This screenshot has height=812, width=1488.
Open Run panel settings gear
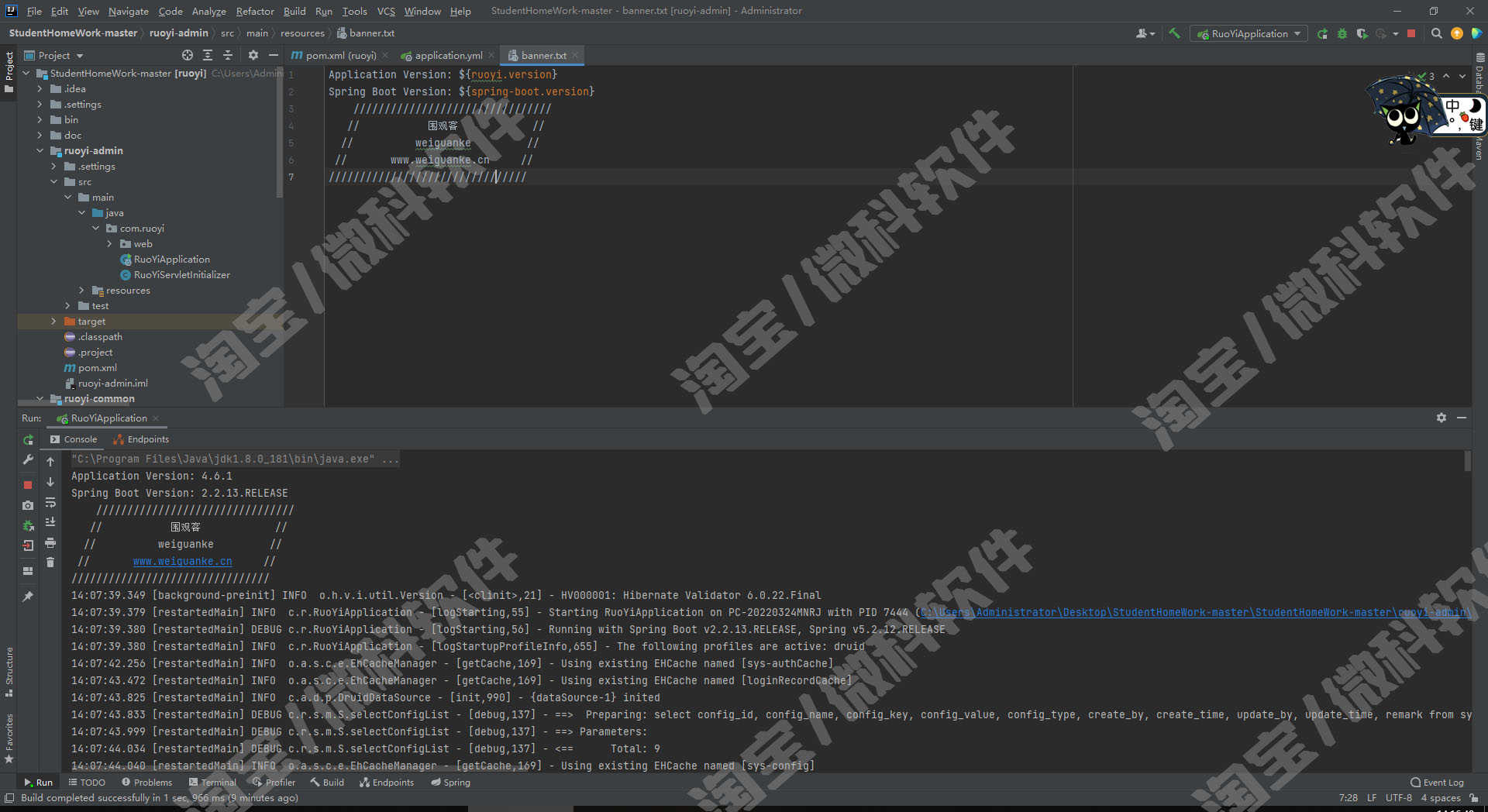[1441, 418]
